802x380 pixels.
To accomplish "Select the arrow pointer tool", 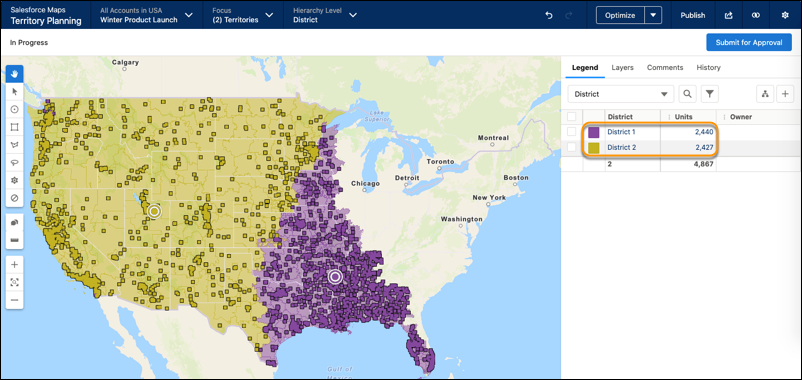I will (x=14, y=92).
